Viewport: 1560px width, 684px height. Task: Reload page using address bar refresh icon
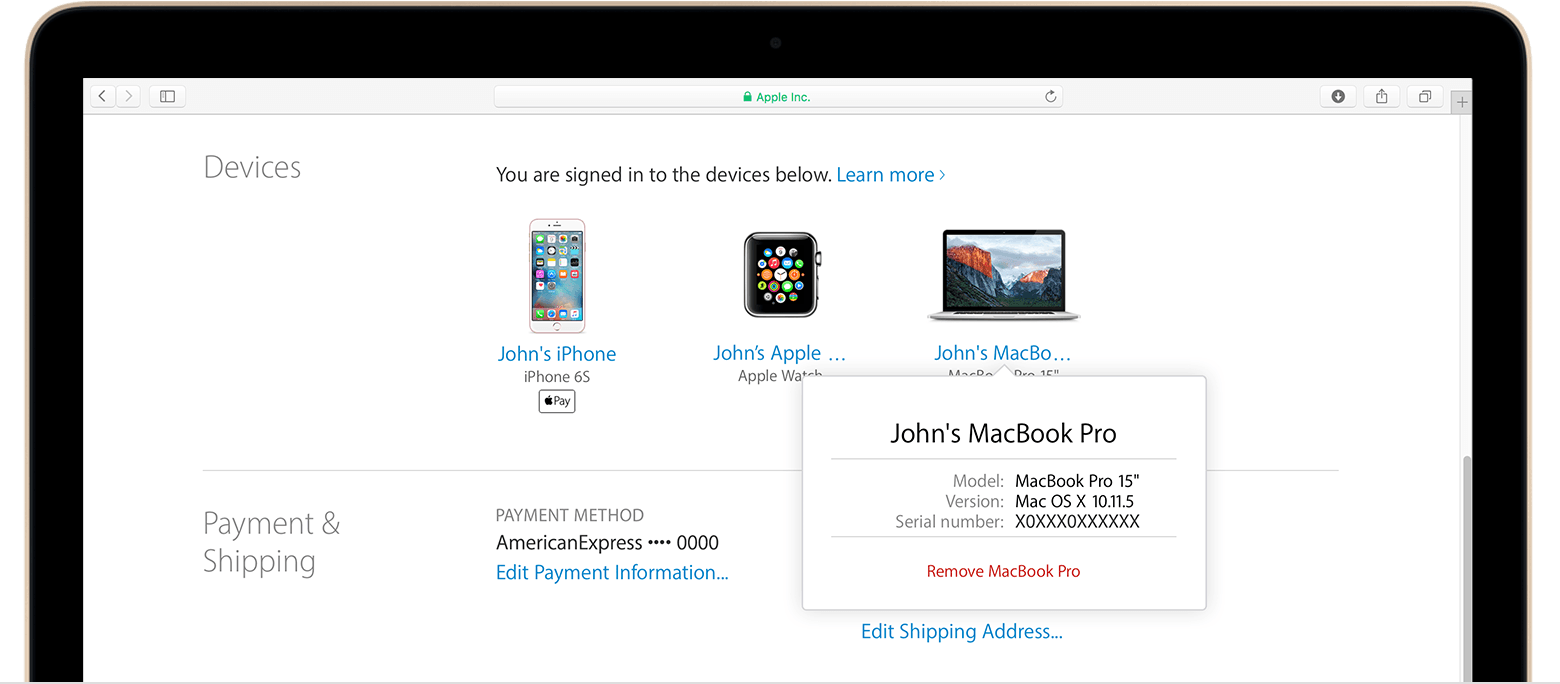(1050, 97)
